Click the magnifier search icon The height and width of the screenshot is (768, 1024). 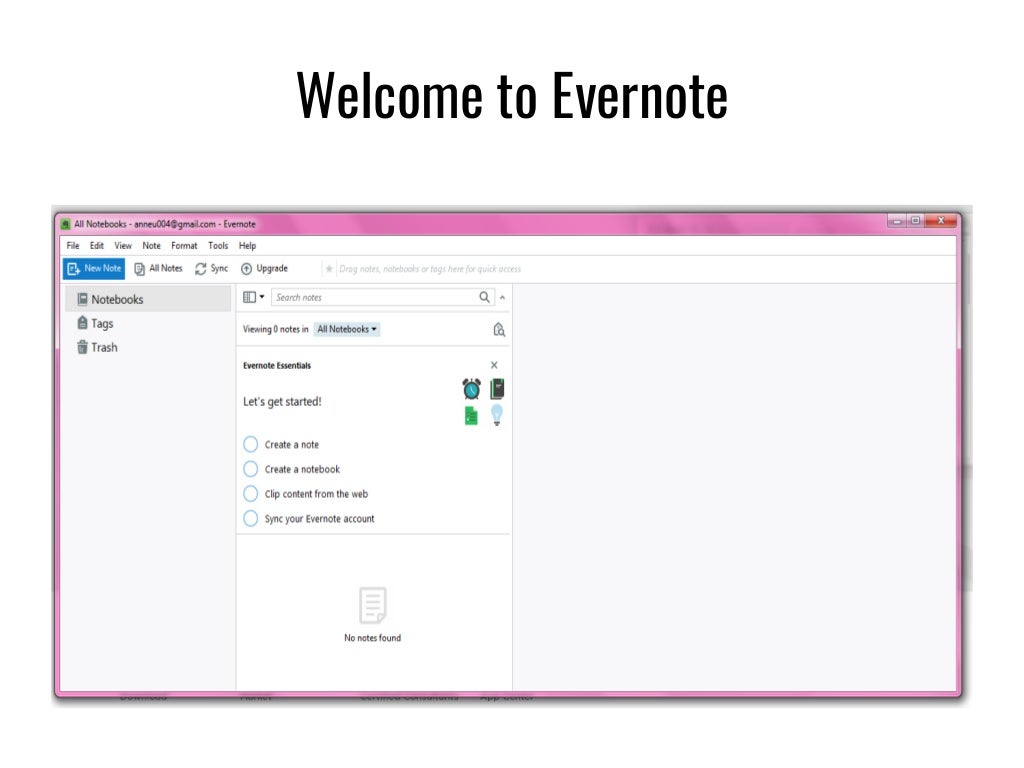click(485, 297)
